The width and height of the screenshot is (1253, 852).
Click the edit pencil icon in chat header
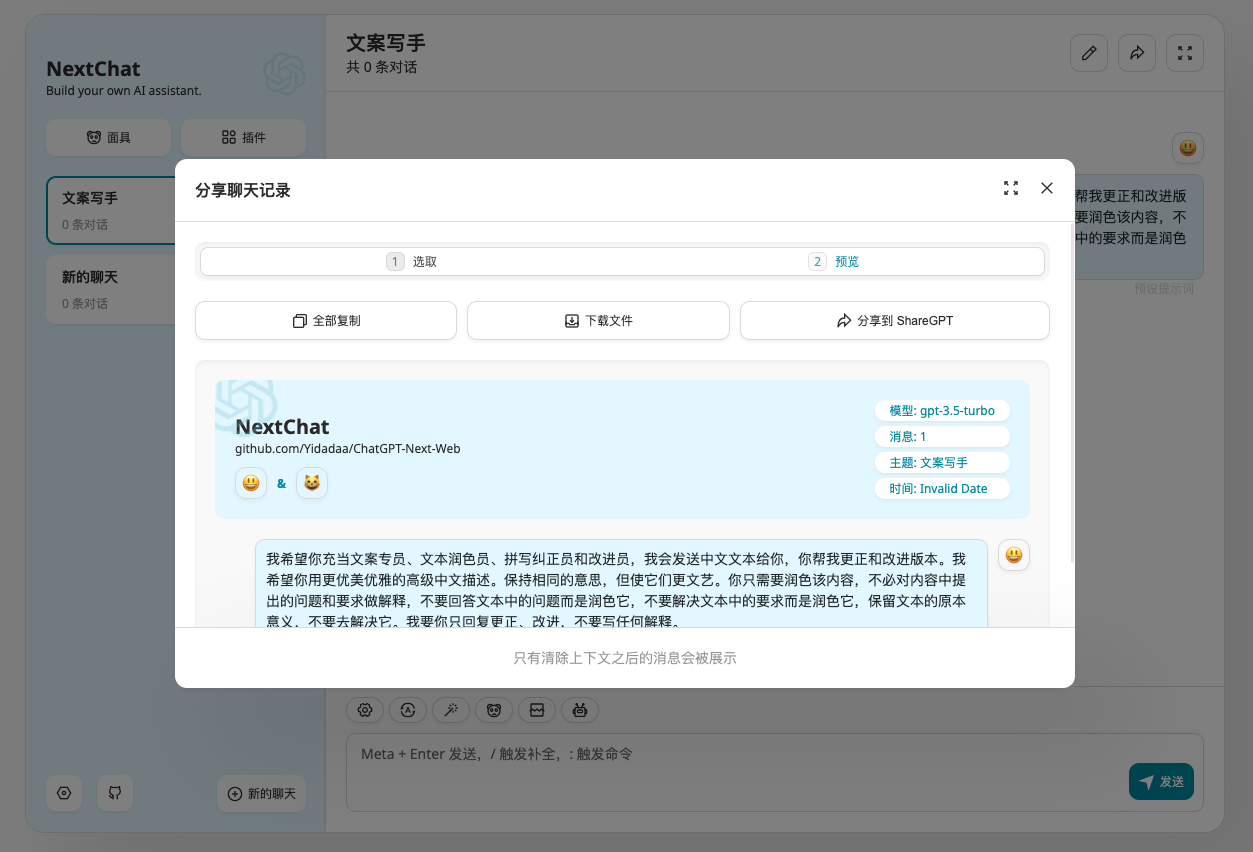click(x=1089, y=53)
